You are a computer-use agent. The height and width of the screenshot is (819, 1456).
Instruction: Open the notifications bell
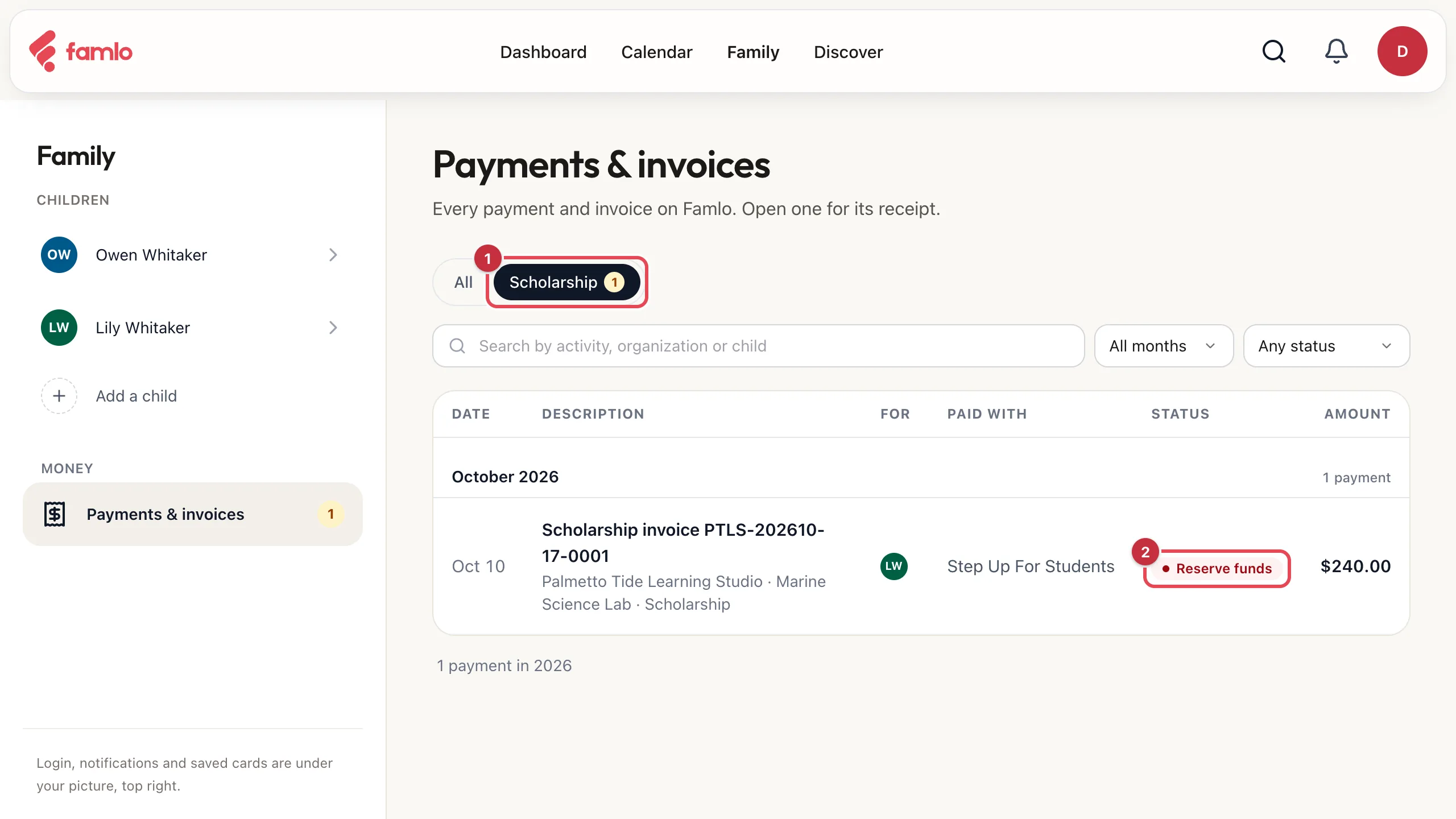(1336, 51)
